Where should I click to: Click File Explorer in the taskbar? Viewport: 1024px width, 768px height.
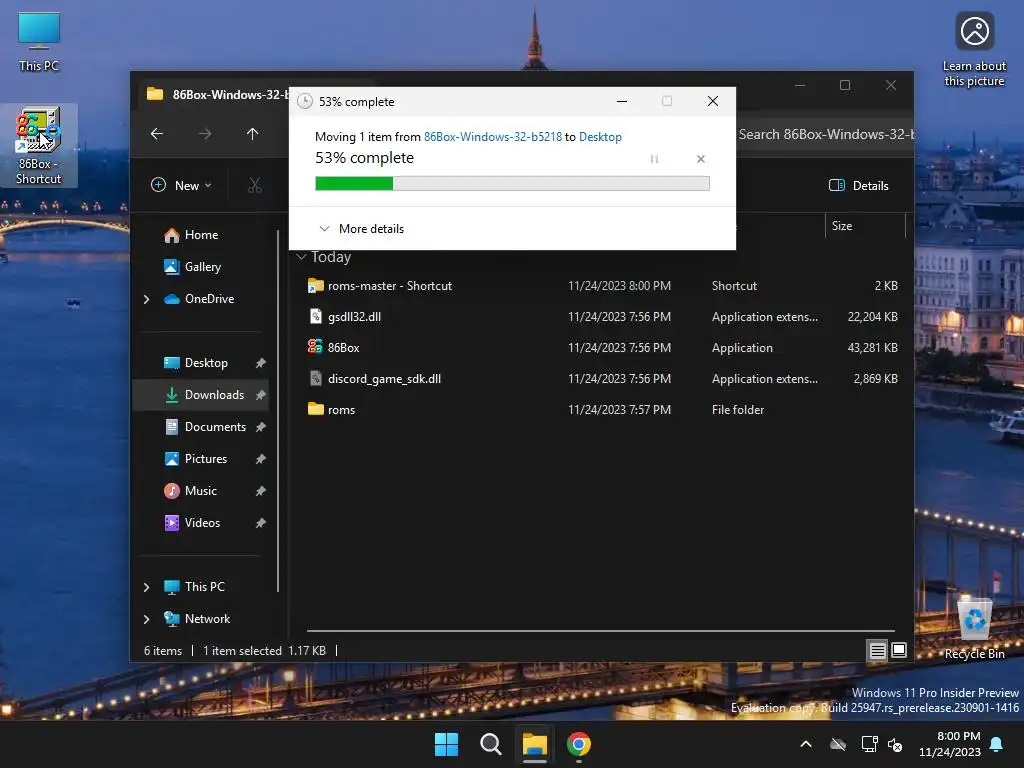pos(534,744)
